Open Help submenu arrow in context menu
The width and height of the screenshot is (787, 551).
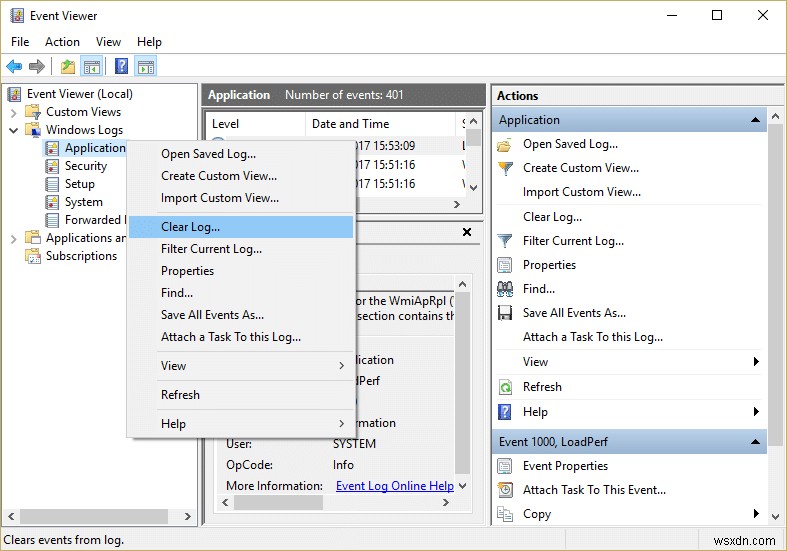pyautogui.click(x=341, y=424)
